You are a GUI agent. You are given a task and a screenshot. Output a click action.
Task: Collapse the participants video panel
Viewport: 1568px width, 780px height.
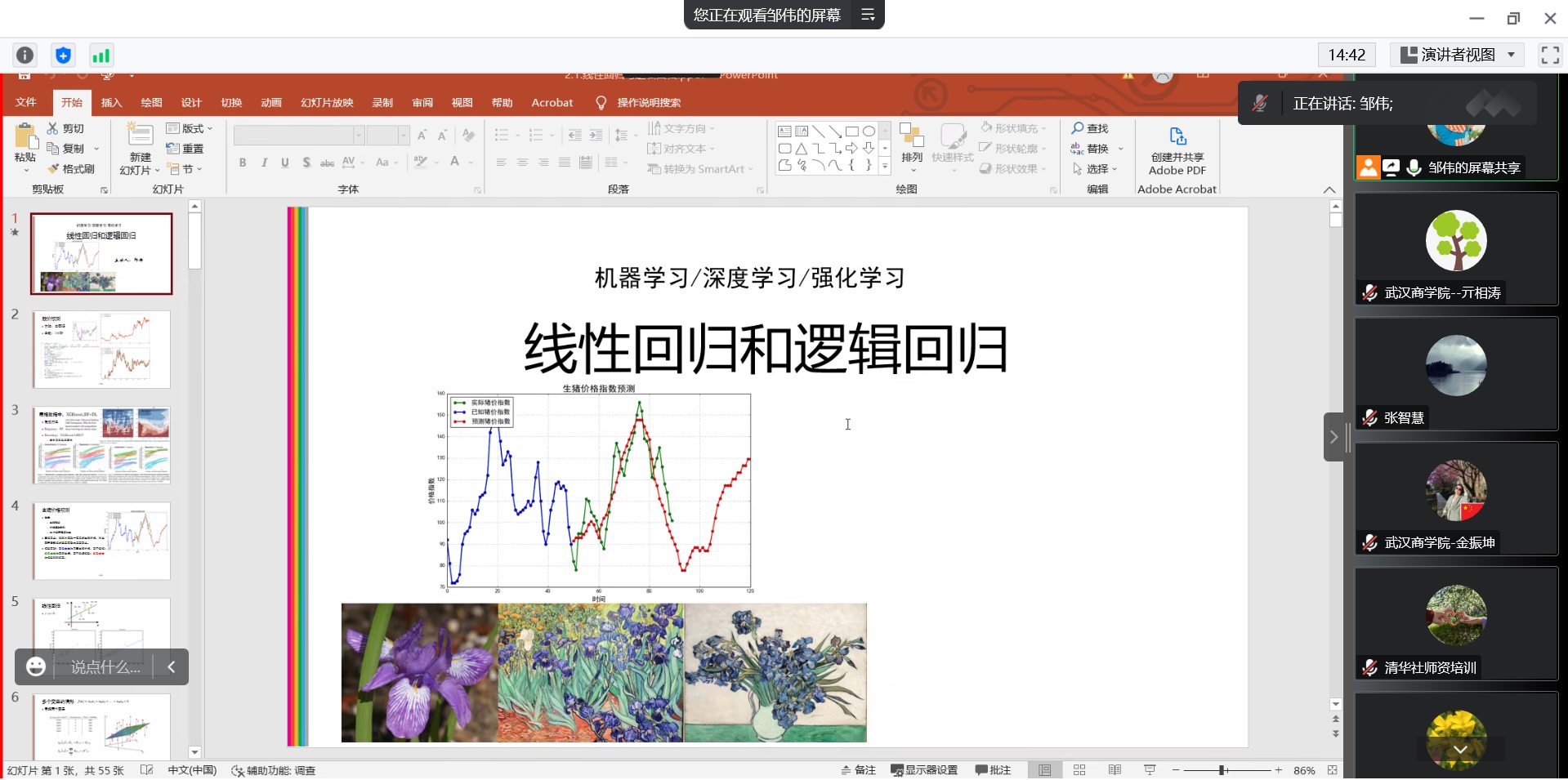click(1333, 437)
